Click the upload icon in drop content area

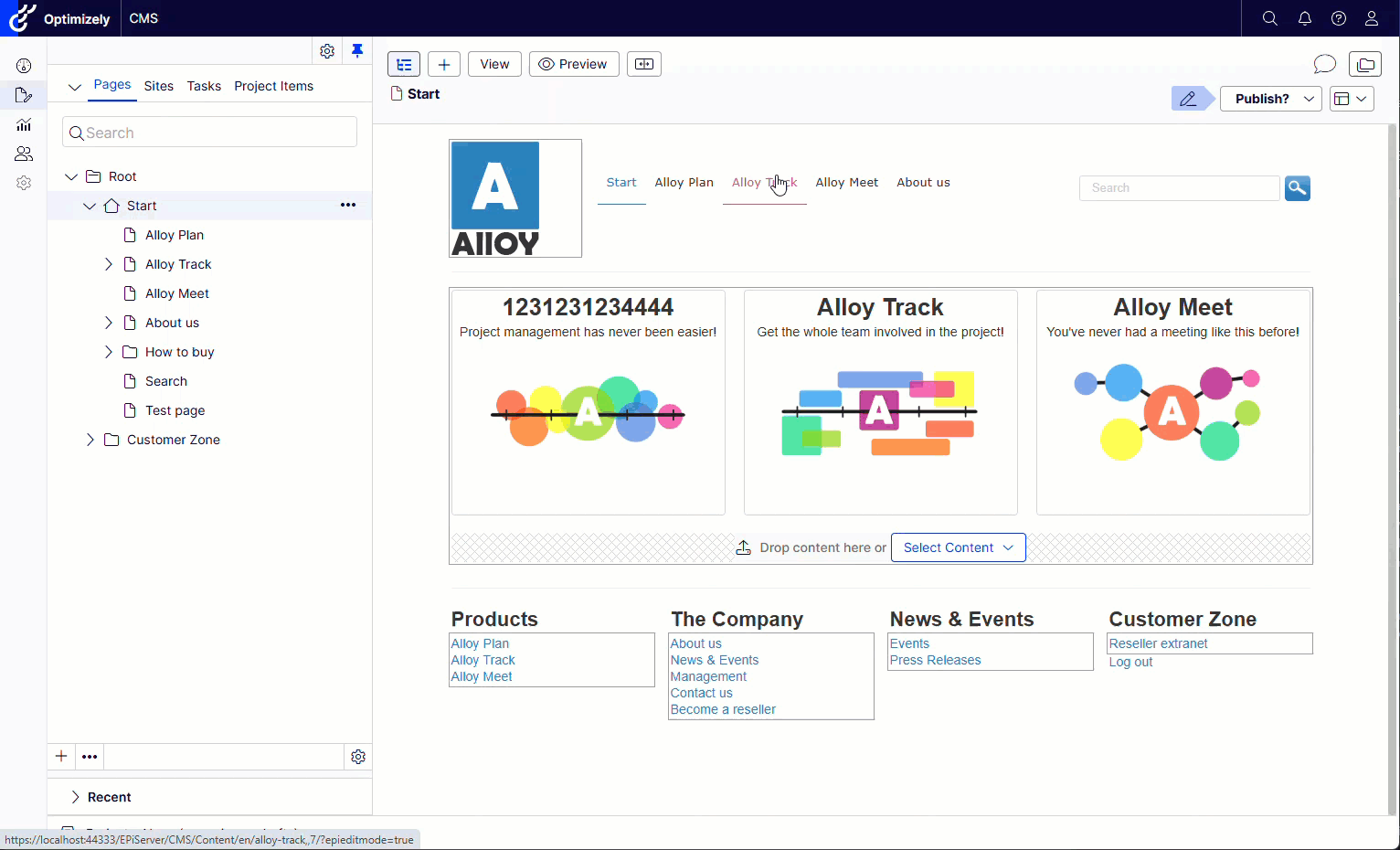(x=744, y=547)
